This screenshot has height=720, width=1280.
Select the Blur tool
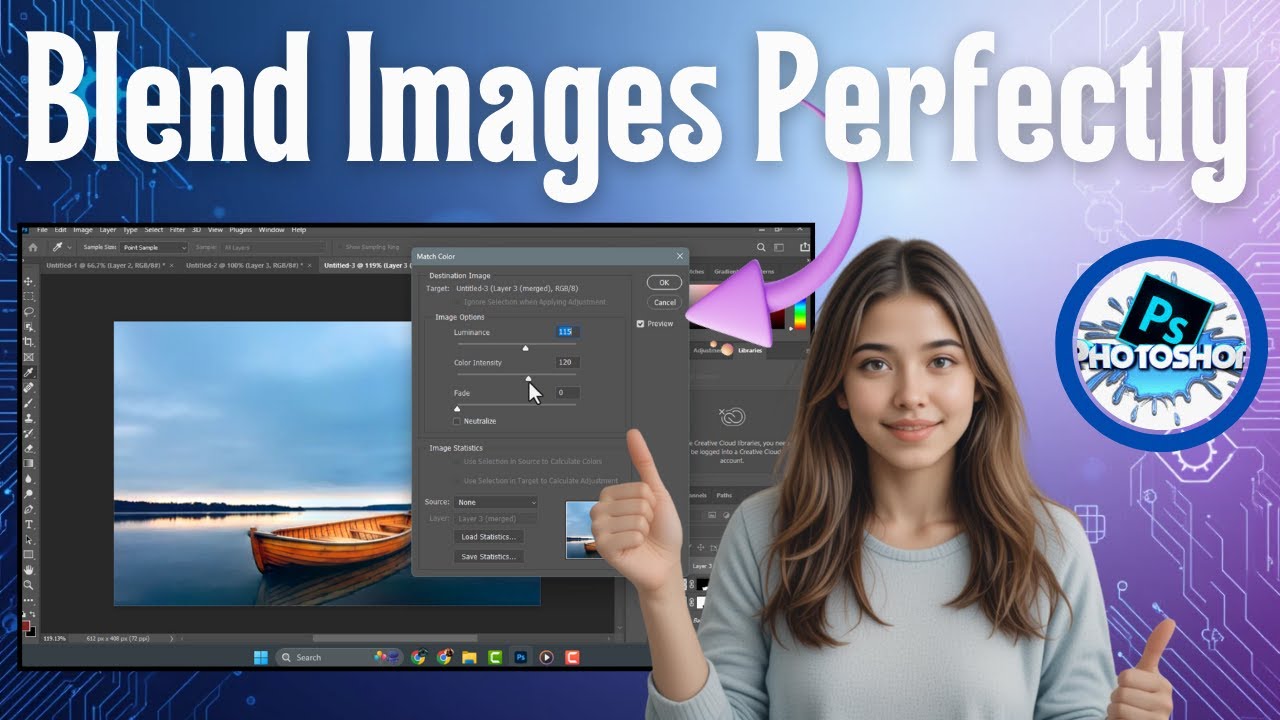coord(29,478)
